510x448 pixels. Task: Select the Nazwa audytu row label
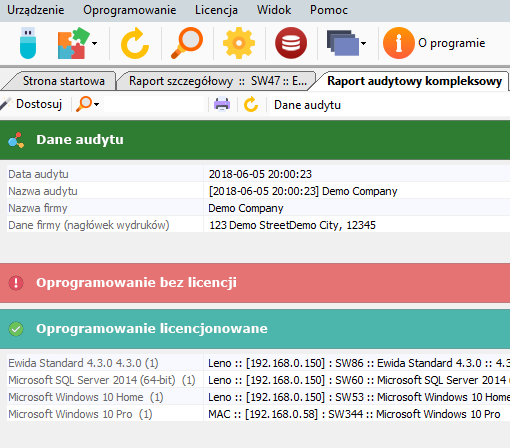point(43,191)
